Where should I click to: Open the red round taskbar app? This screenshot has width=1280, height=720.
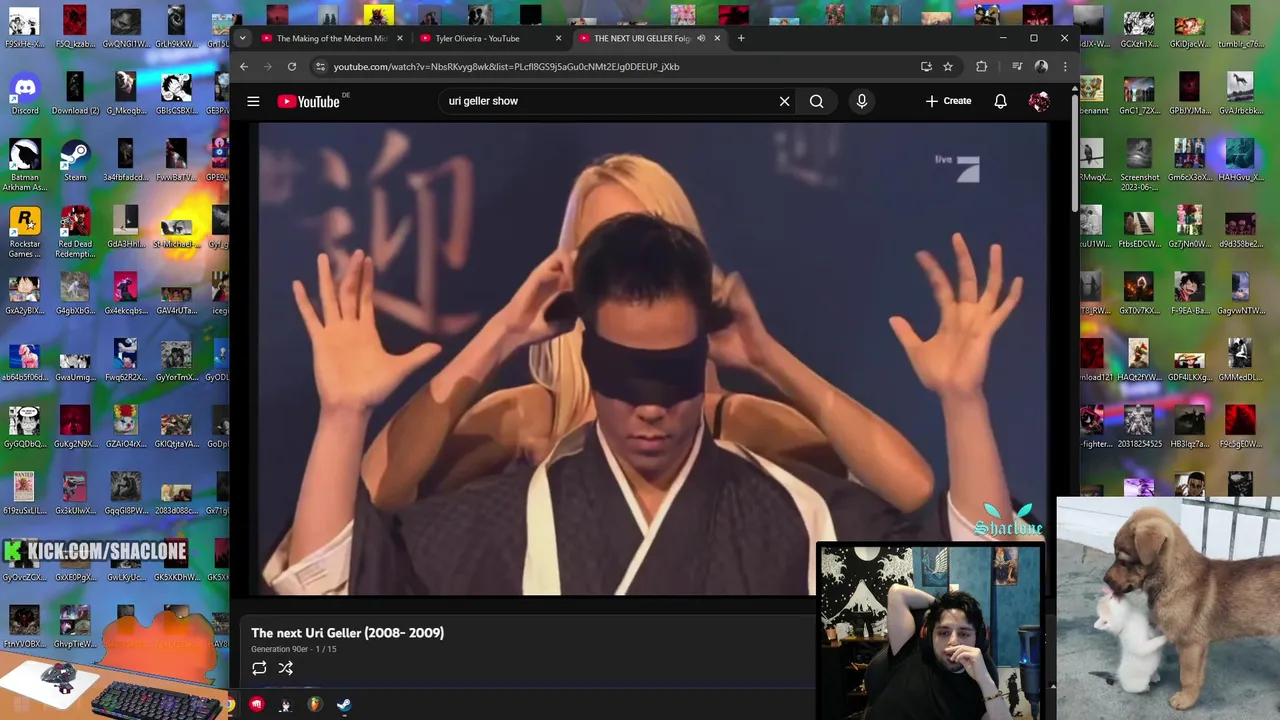click(257, 705)
